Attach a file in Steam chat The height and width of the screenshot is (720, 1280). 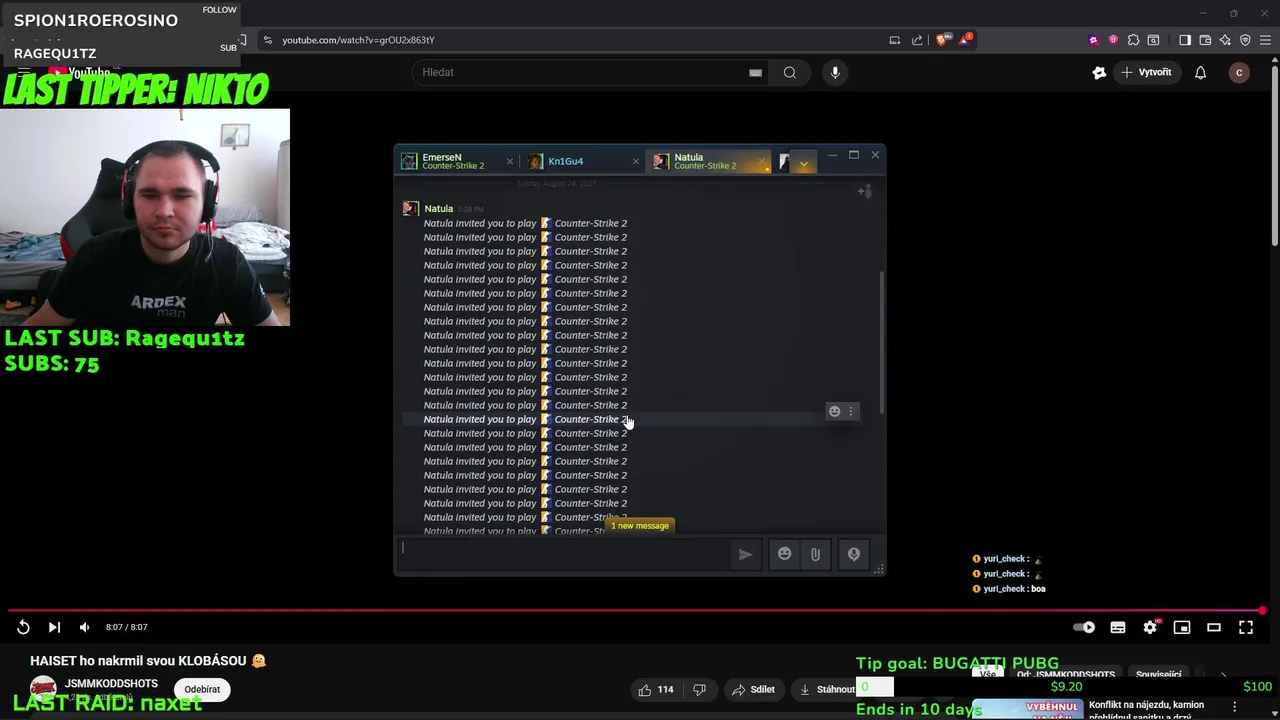[x=815, y=554]
